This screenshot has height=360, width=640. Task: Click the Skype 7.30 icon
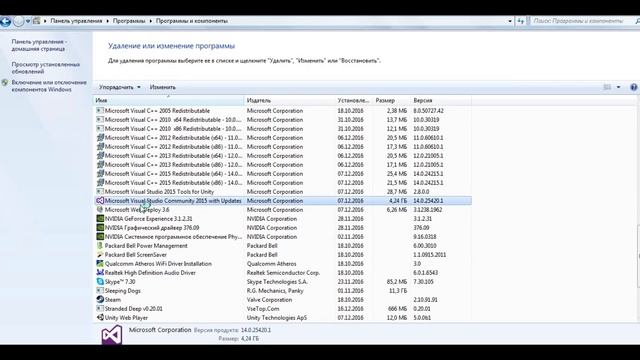pos(100,281)
